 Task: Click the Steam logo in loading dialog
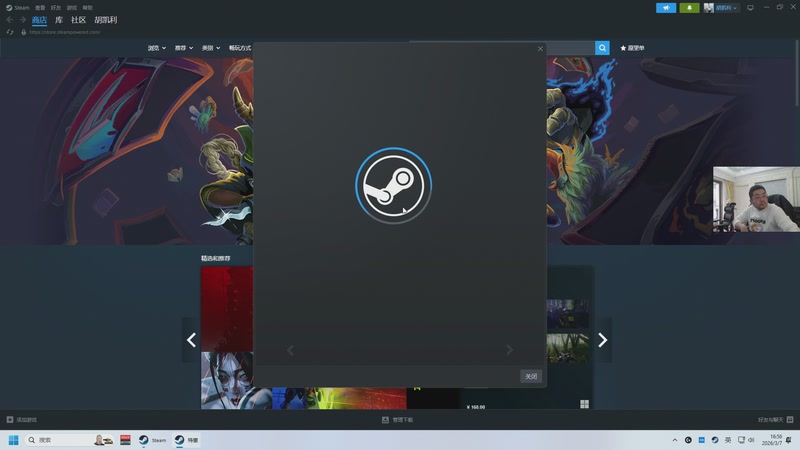[x=393, y=186]
